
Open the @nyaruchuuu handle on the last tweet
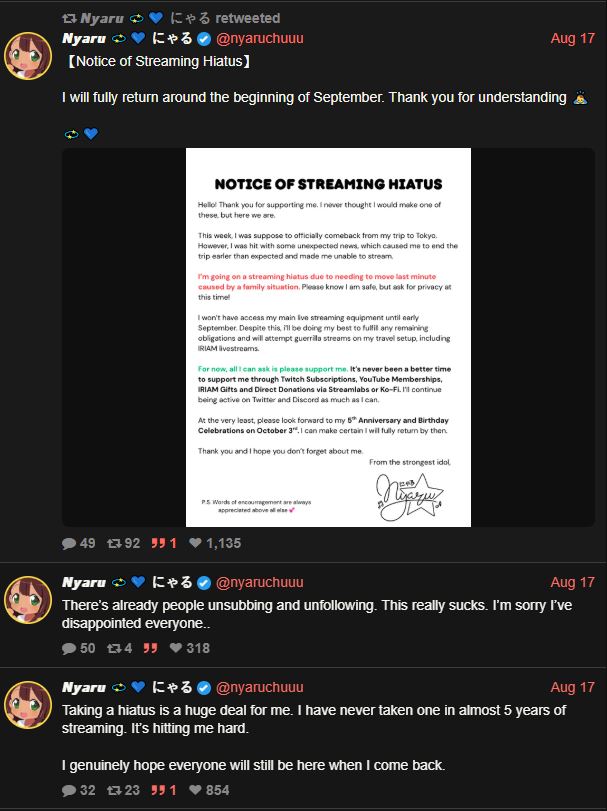(x=260, y=687)
